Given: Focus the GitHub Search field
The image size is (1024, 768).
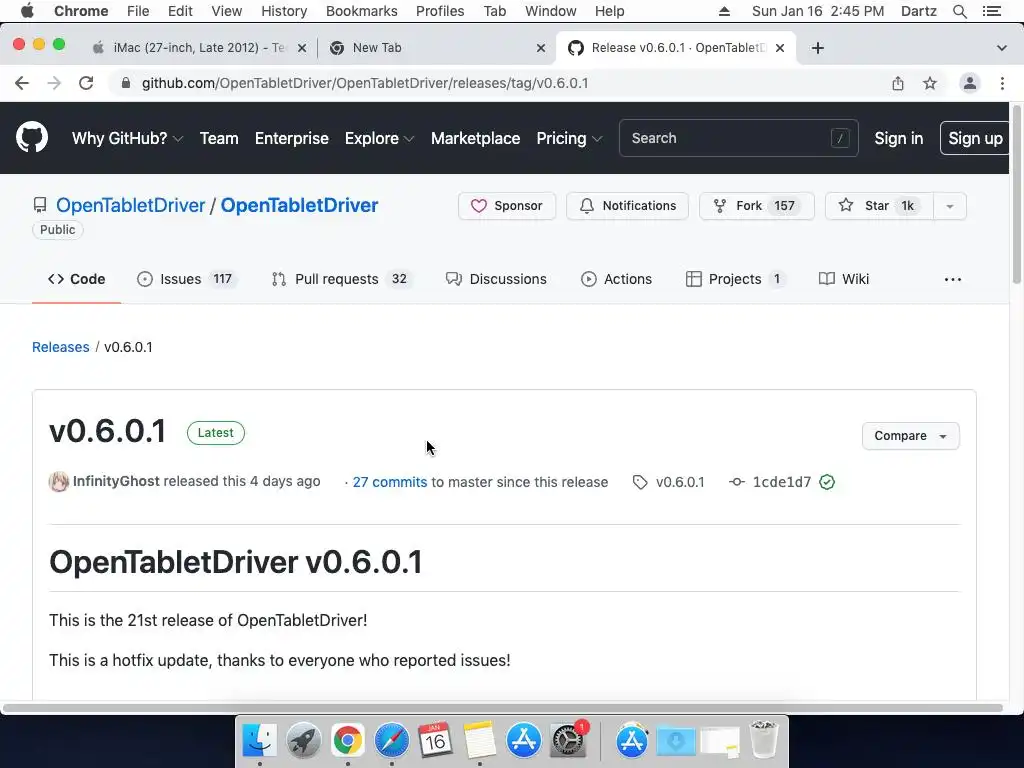Looking at the screenshot, I should [739, 138].
